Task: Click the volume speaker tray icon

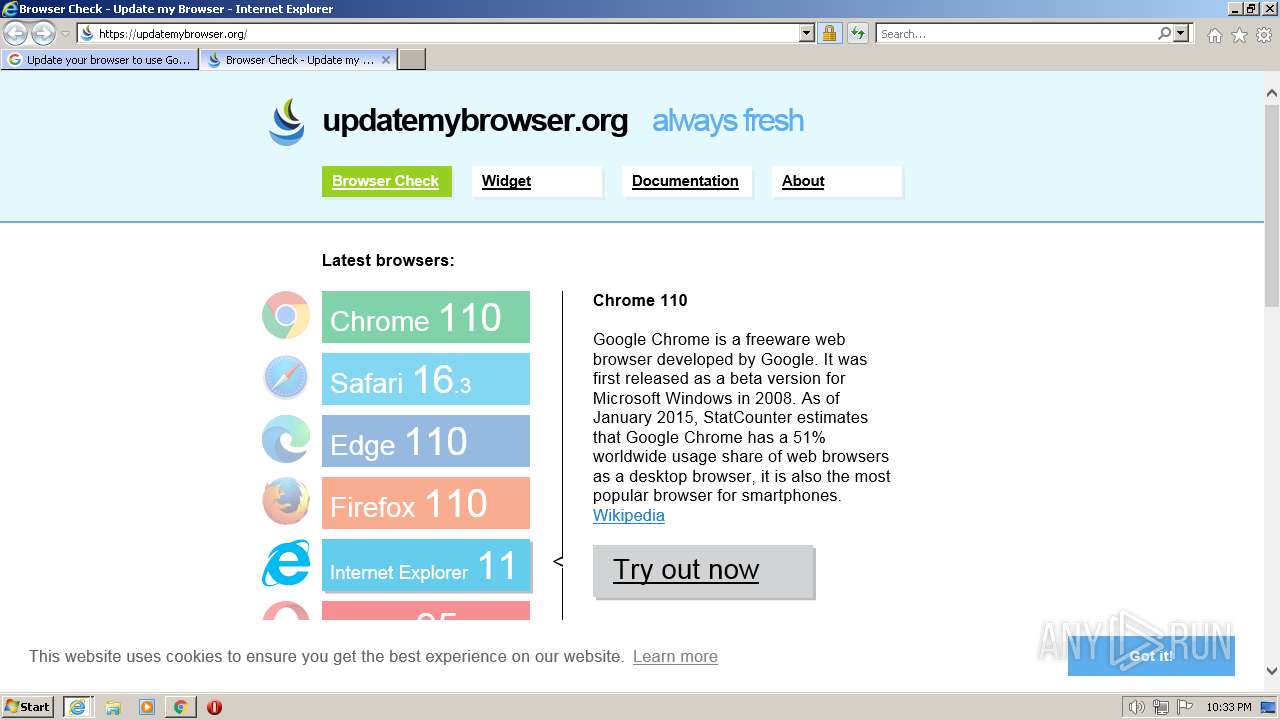Action: (x=1137, y=707)
